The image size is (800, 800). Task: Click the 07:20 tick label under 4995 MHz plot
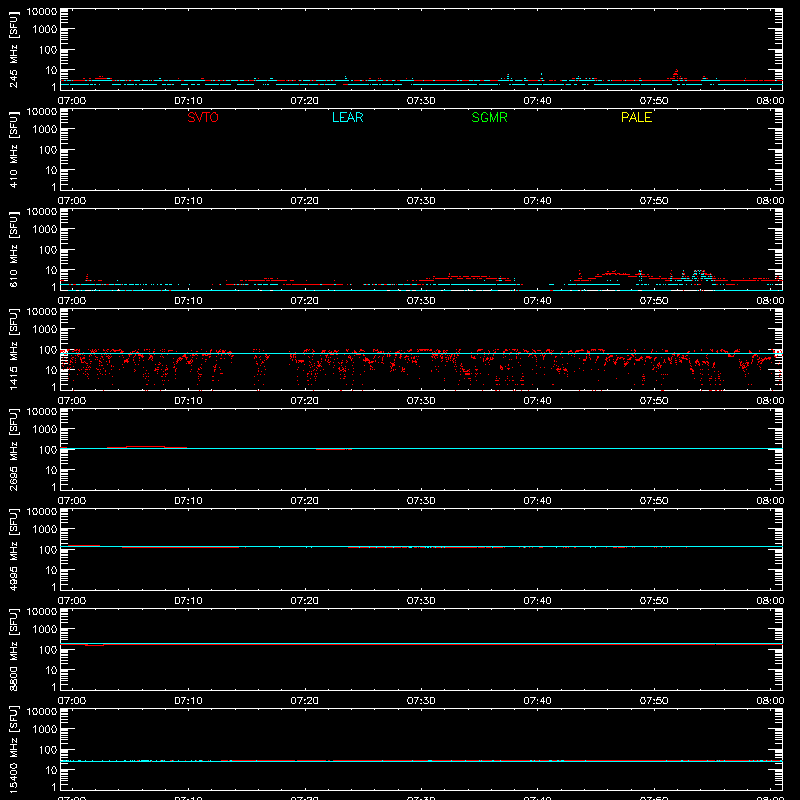point(305,601)
